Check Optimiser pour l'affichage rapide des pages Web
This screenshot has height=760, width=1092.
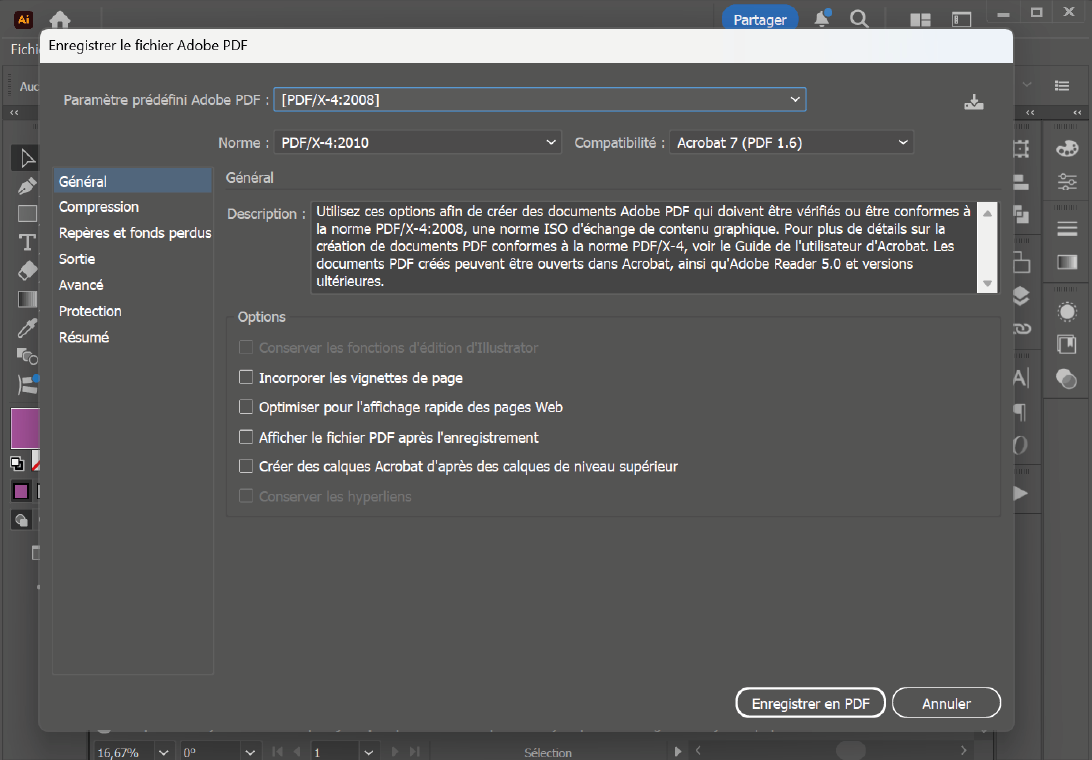[246, 407]
